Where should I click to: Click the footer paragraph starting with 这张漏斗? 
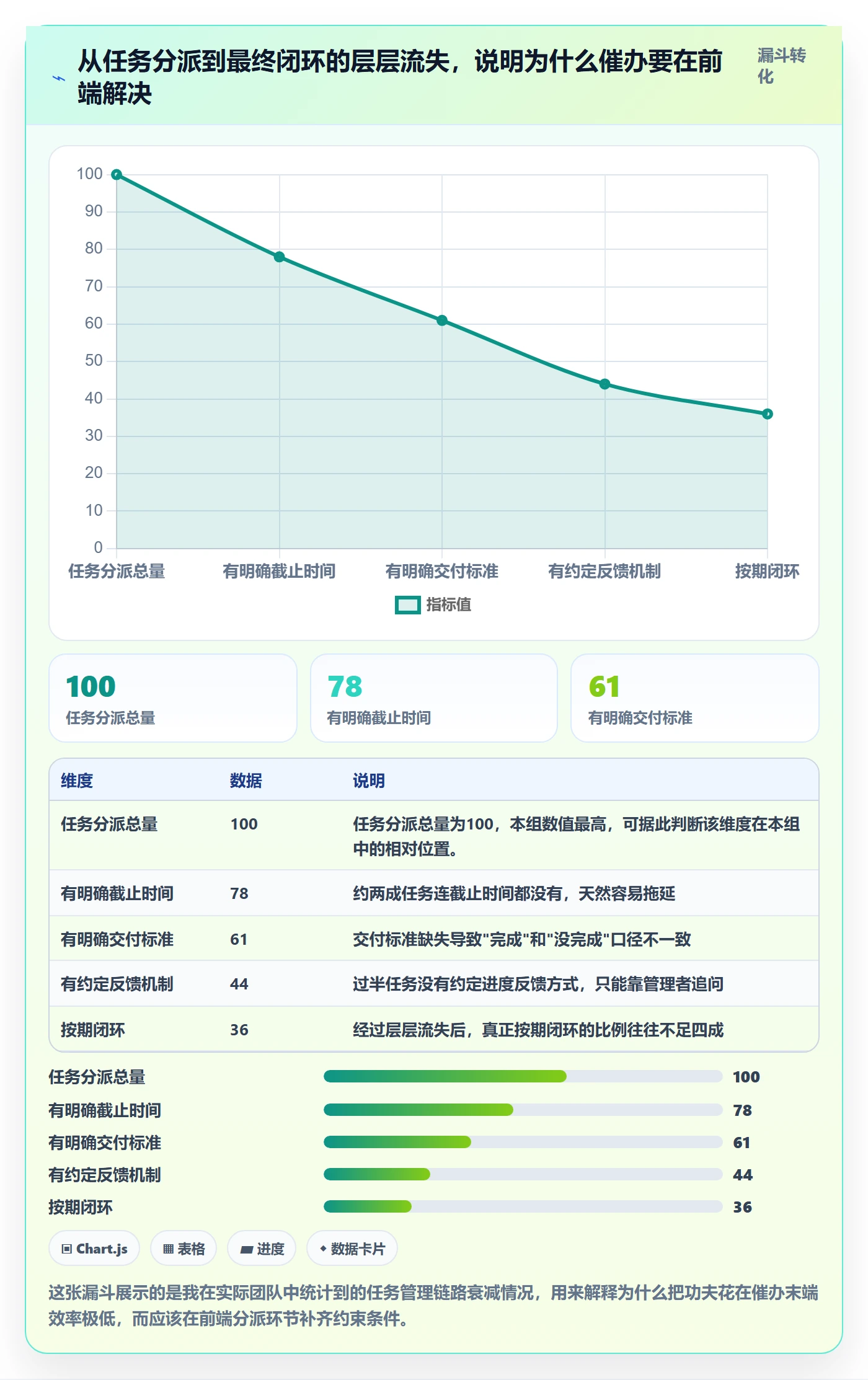pos(433,1306)
